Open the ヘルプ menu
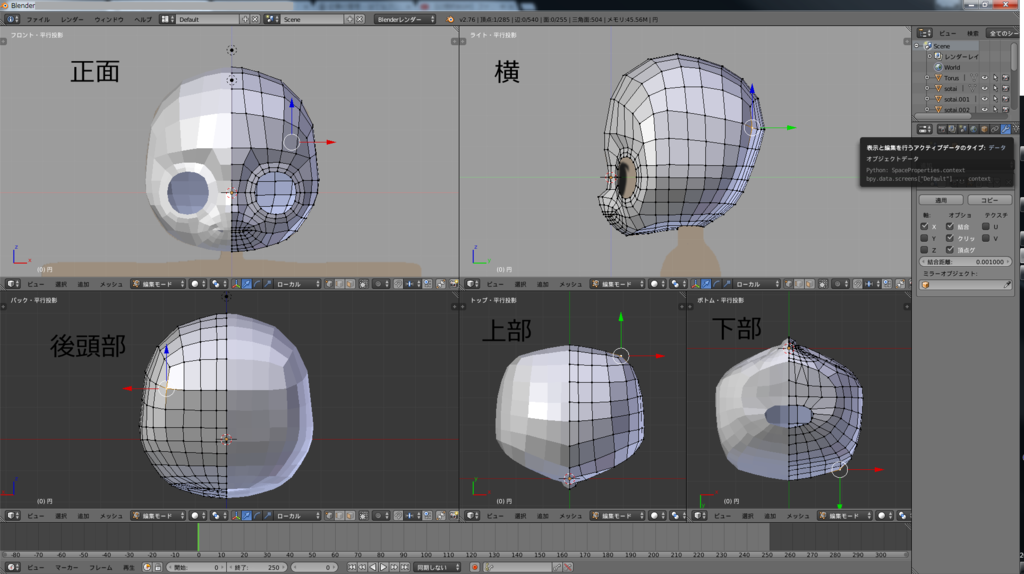 [x=143, y=20]
